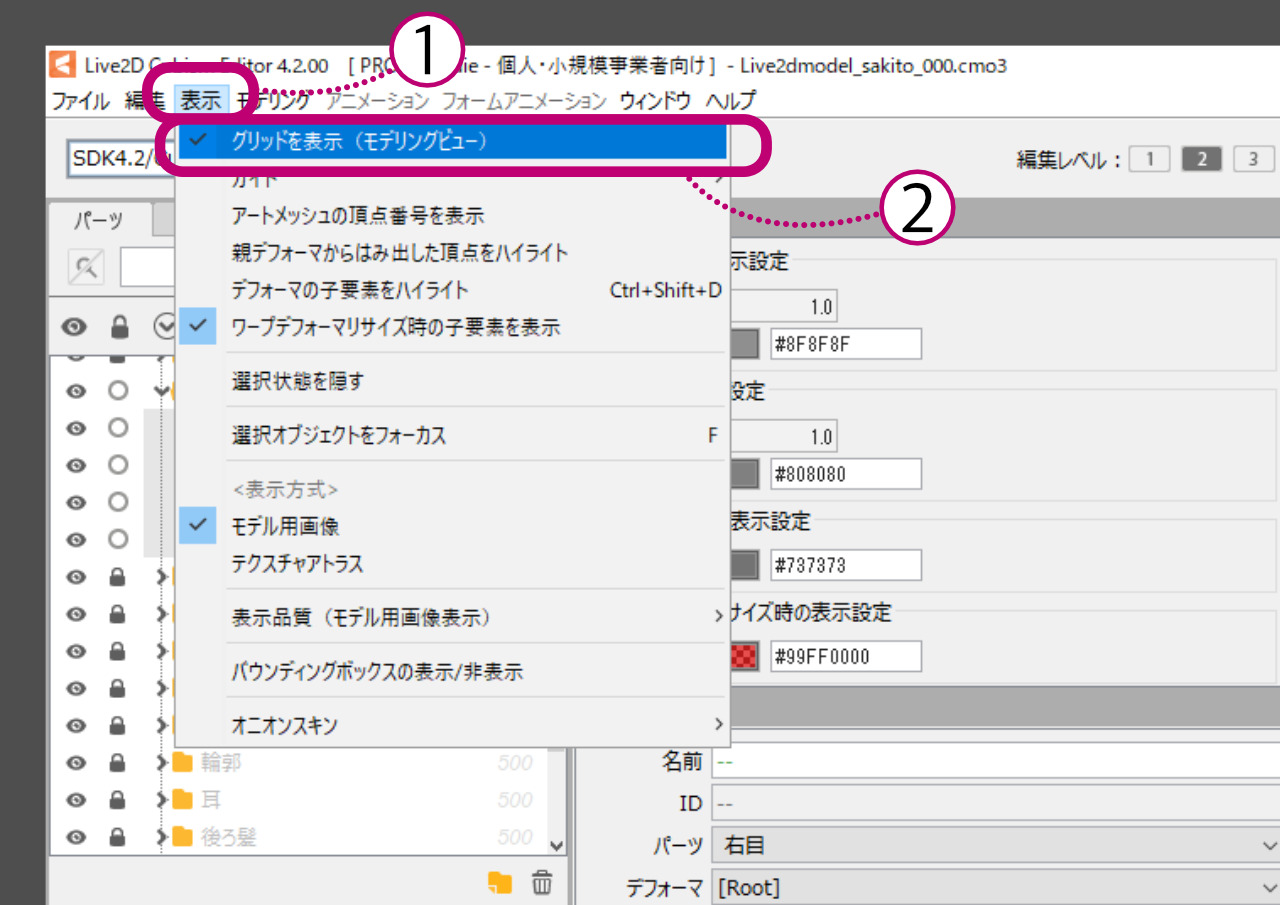Click the 名前 input field
This screenshot has height=905, width=1280.
click(995, 762)
